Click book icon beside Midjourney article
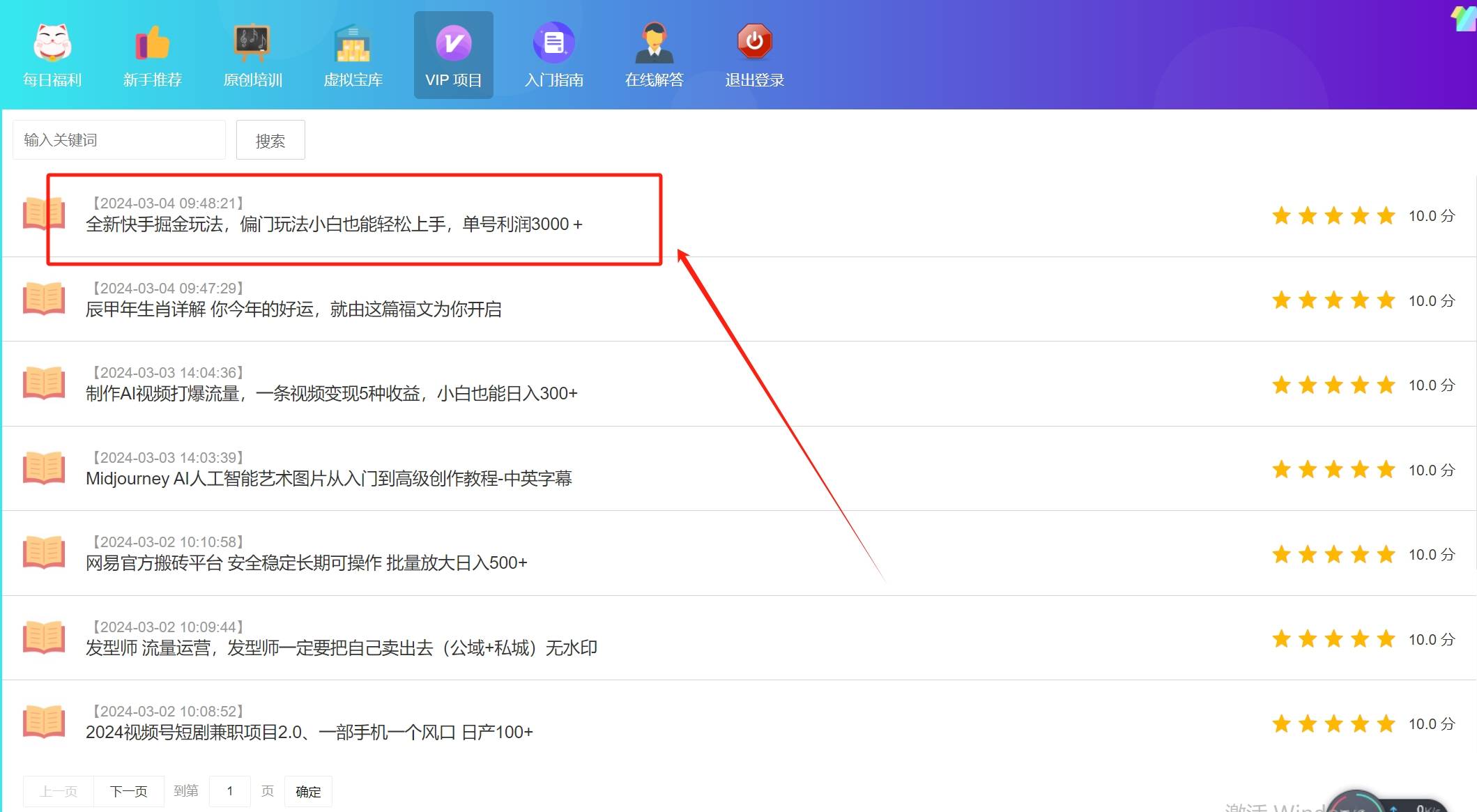 coord(44,468)
